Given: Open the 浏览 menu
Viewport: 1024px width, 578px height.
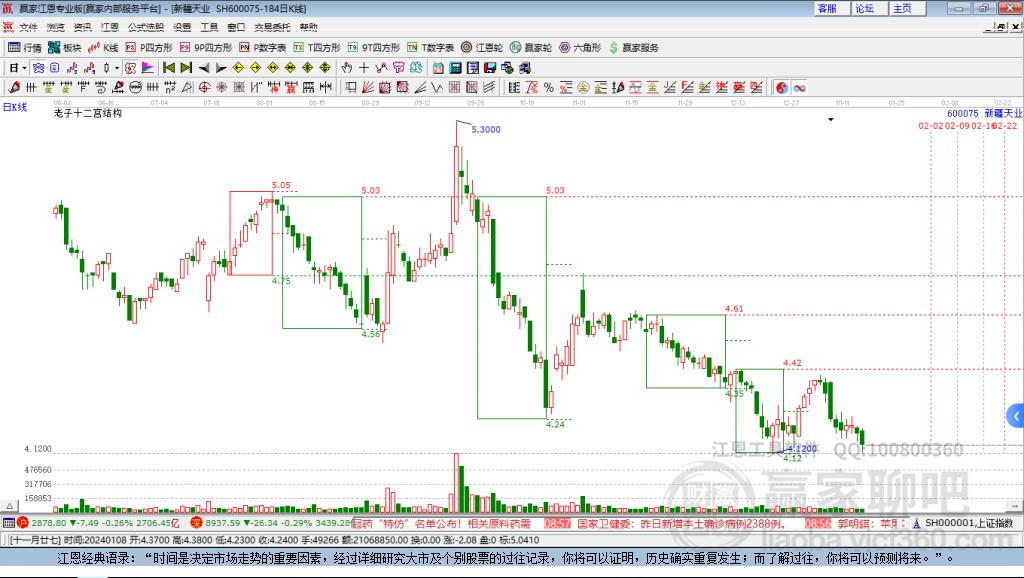Looking at the screenshot, I should coord(56,27).
